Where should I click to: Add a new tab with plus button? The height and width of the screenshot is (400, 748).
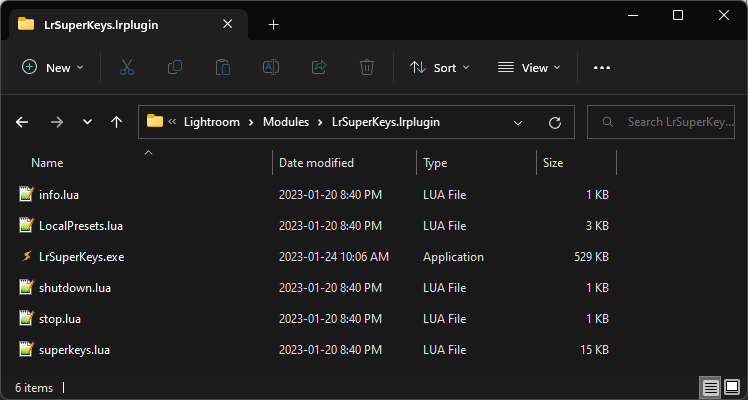[x=273, y=25]
